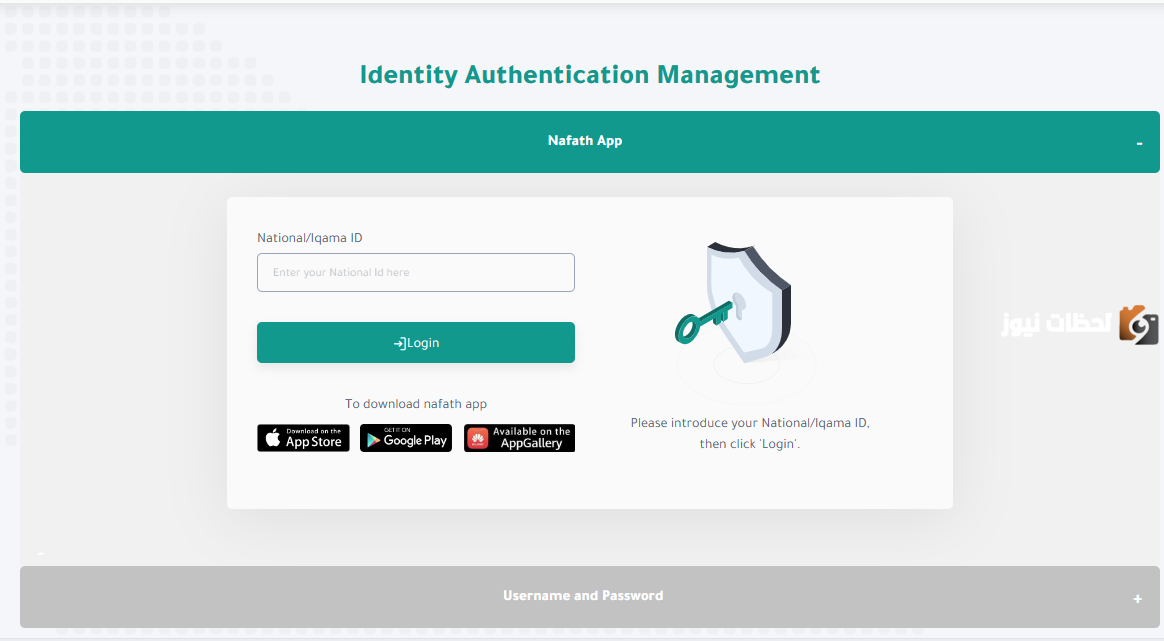The height and width of the screenshot is (641, 1164).
Task: Open the Google Play download badge
Action: tap(406, 438)
